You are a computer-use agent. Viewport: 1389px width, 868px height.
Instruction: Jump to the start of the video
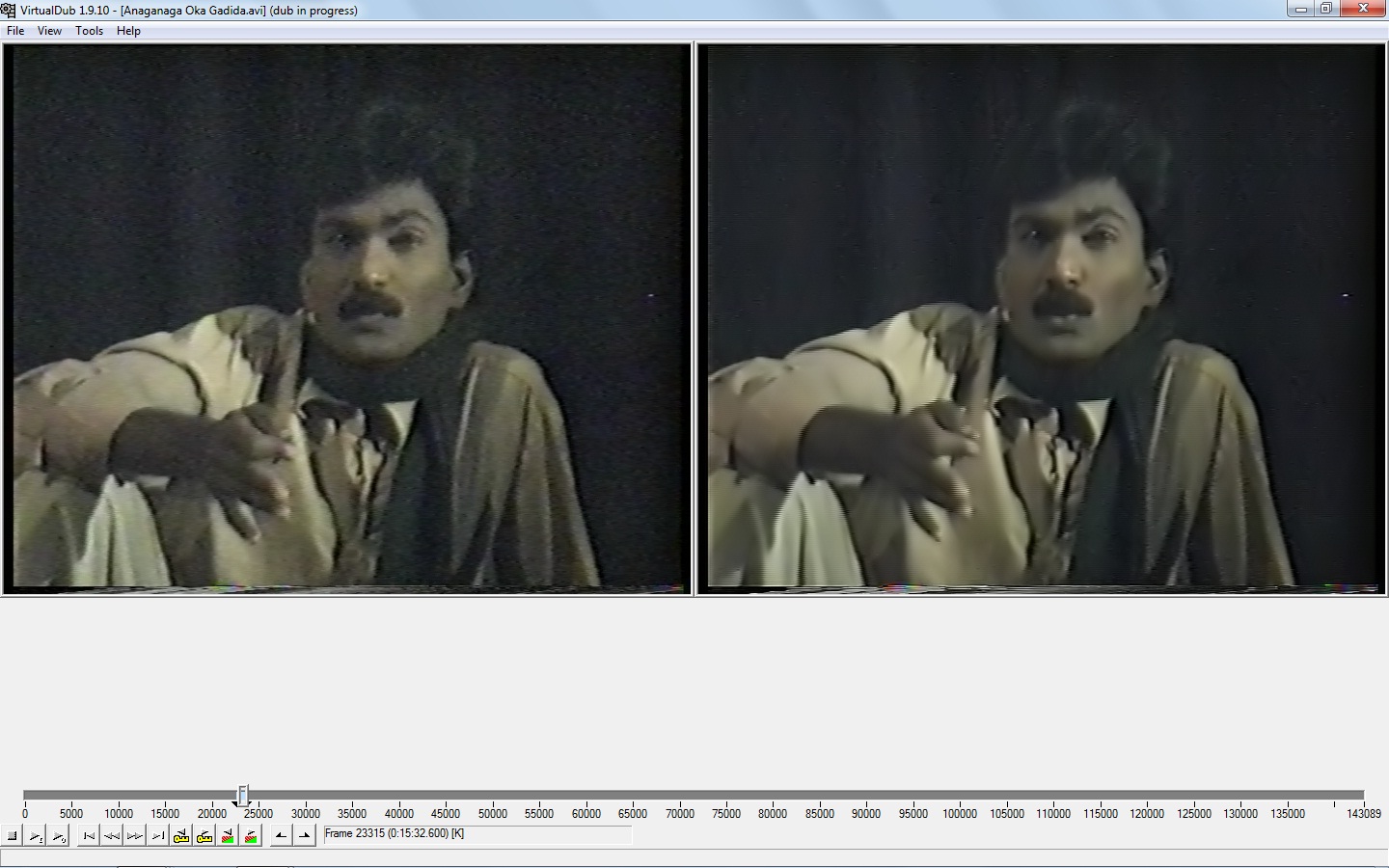coord(89,836)
